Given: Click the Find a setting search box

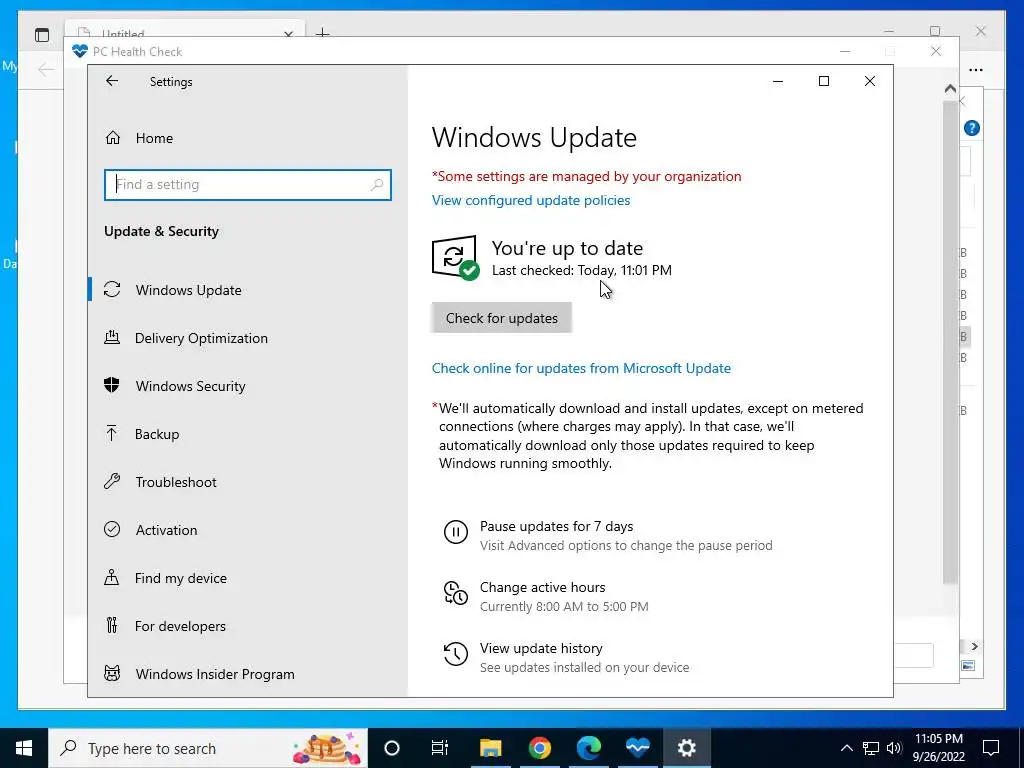Looking at the screenshot, I should [x=248, y=184].
